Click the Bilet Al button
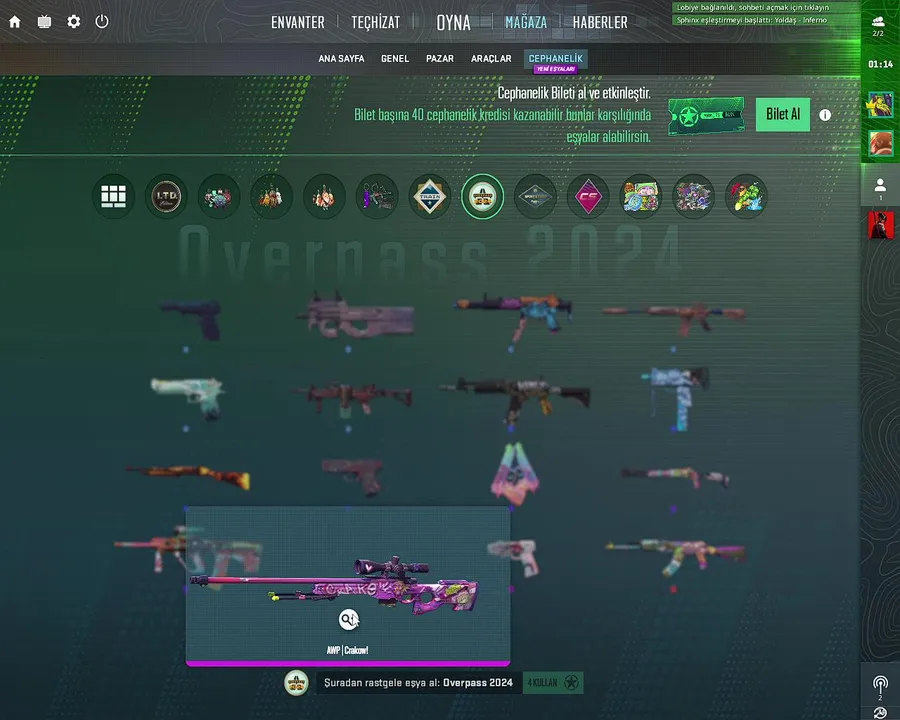900x720 pixels. pos(783,114)
